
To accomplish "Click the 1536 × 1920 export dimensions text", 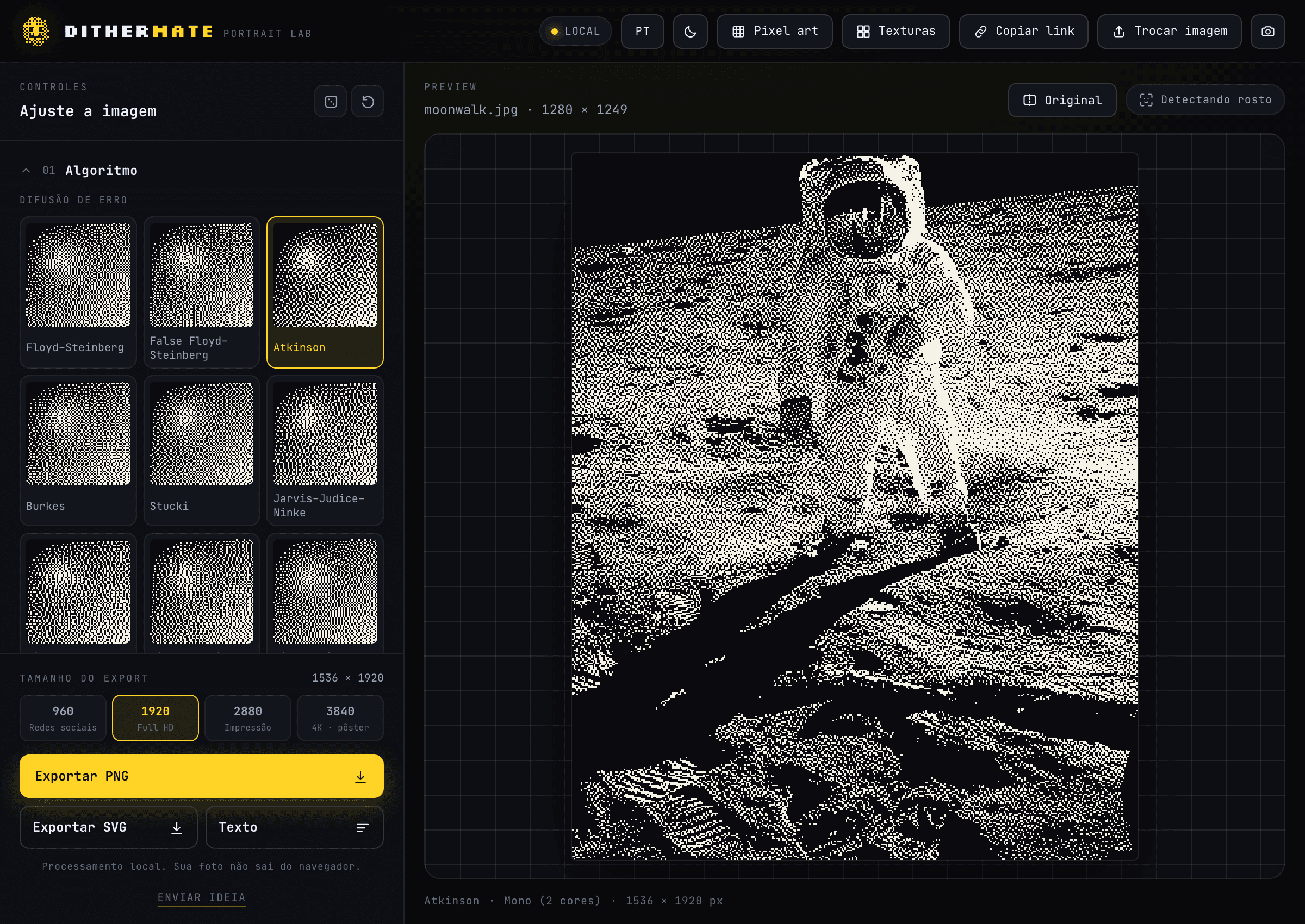I will (x=348, y=678).
